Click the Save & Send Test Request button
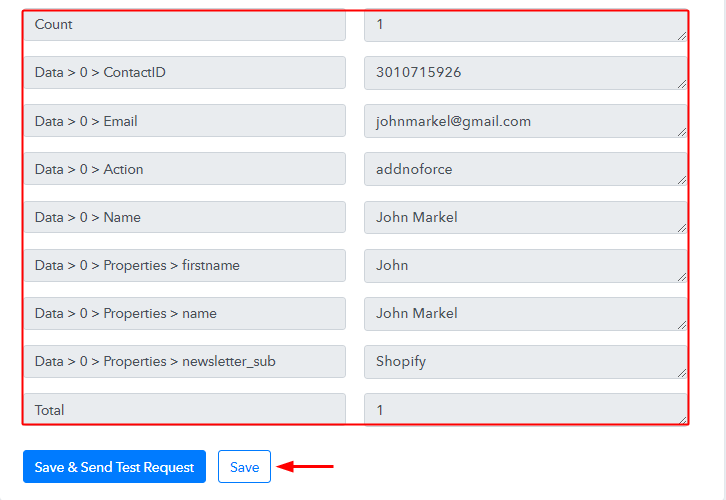The height and width of the screenshot is (500, 726). 114,467
